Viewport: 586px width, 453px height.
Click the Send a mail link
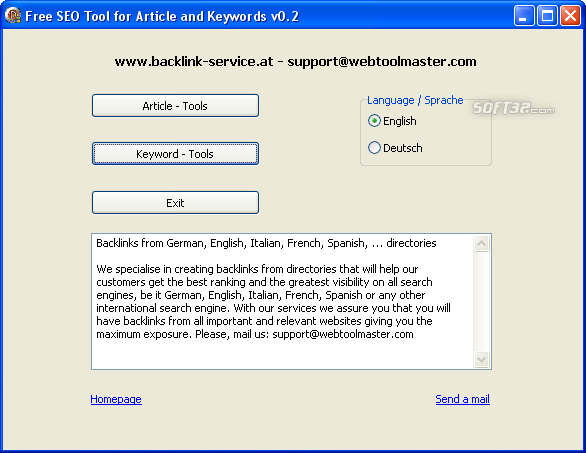(x=462, y=399)
